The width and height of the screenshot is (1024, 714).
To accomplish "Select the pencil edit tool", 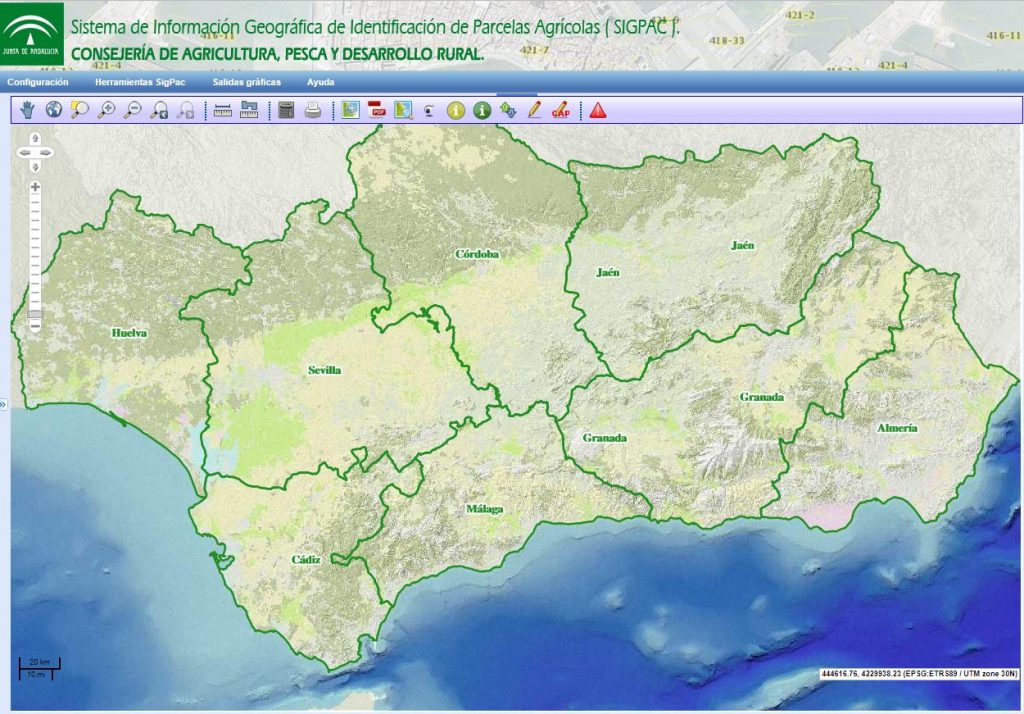I will click(x=534, y=110).
